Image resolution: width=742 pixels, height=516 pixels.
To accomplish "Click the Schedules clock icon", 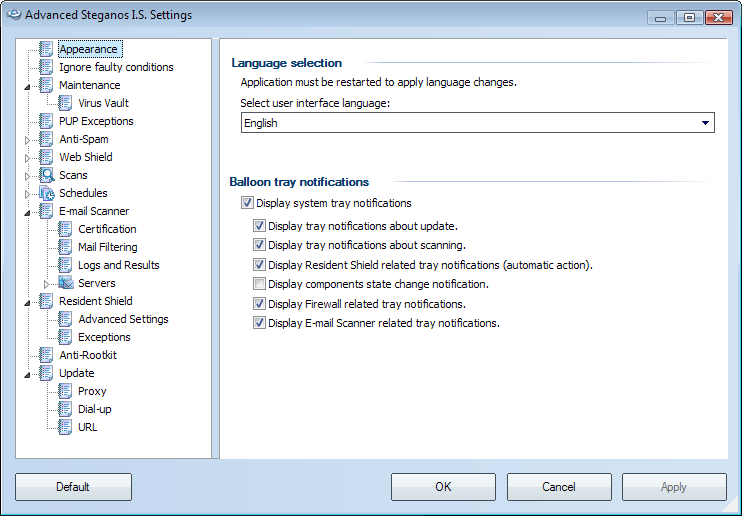I will pyautogui.click(x=46, y=193).
